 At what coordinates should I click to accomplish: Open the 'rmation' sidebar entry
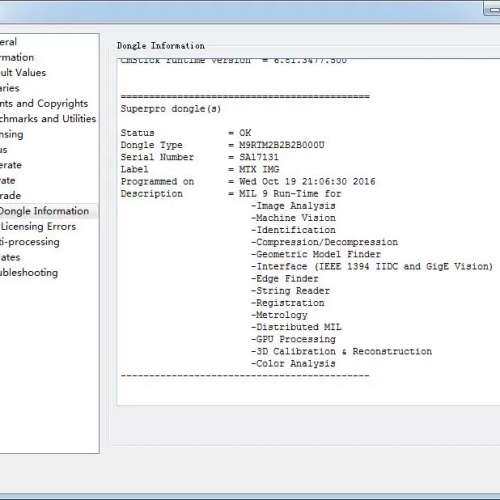point(17,57)
